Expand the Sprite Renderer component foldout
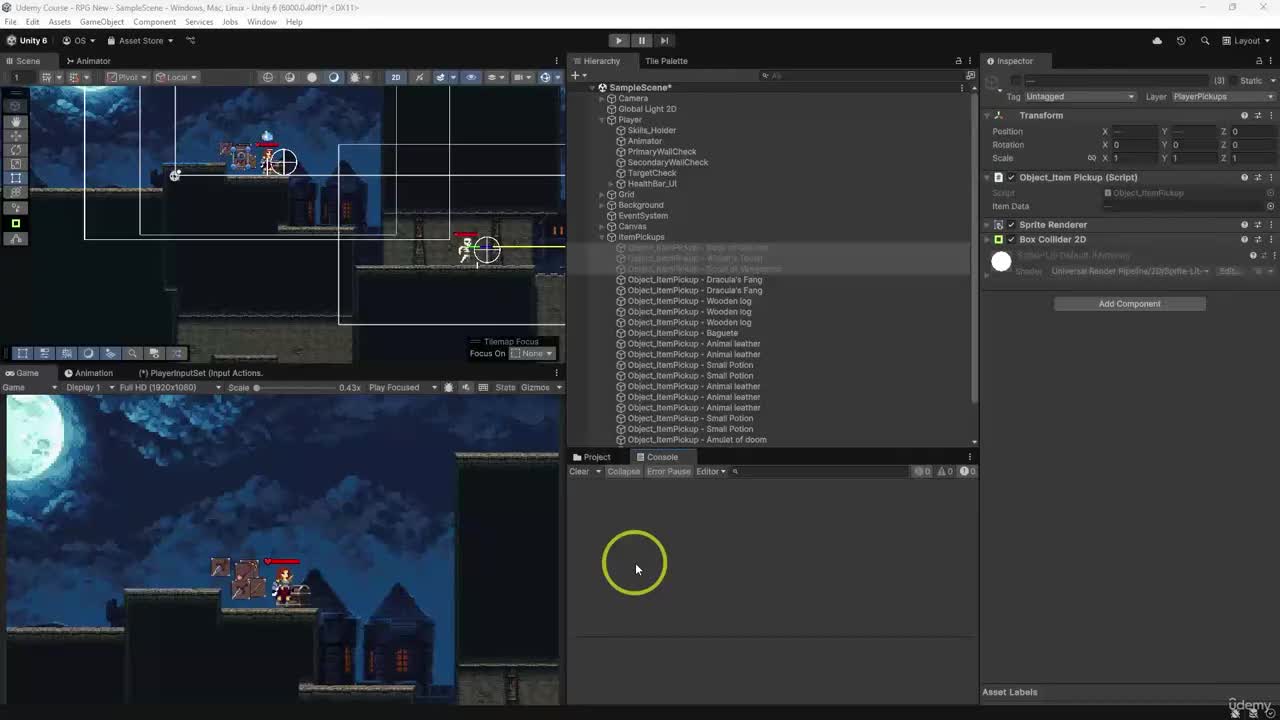This screenshot has height=720, width=1280. pos(987,225)
